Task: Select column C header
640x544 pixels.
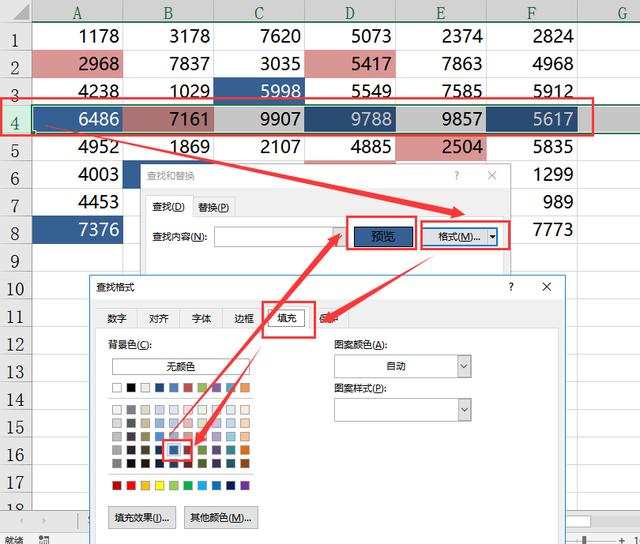Action: tap(259, 11)
